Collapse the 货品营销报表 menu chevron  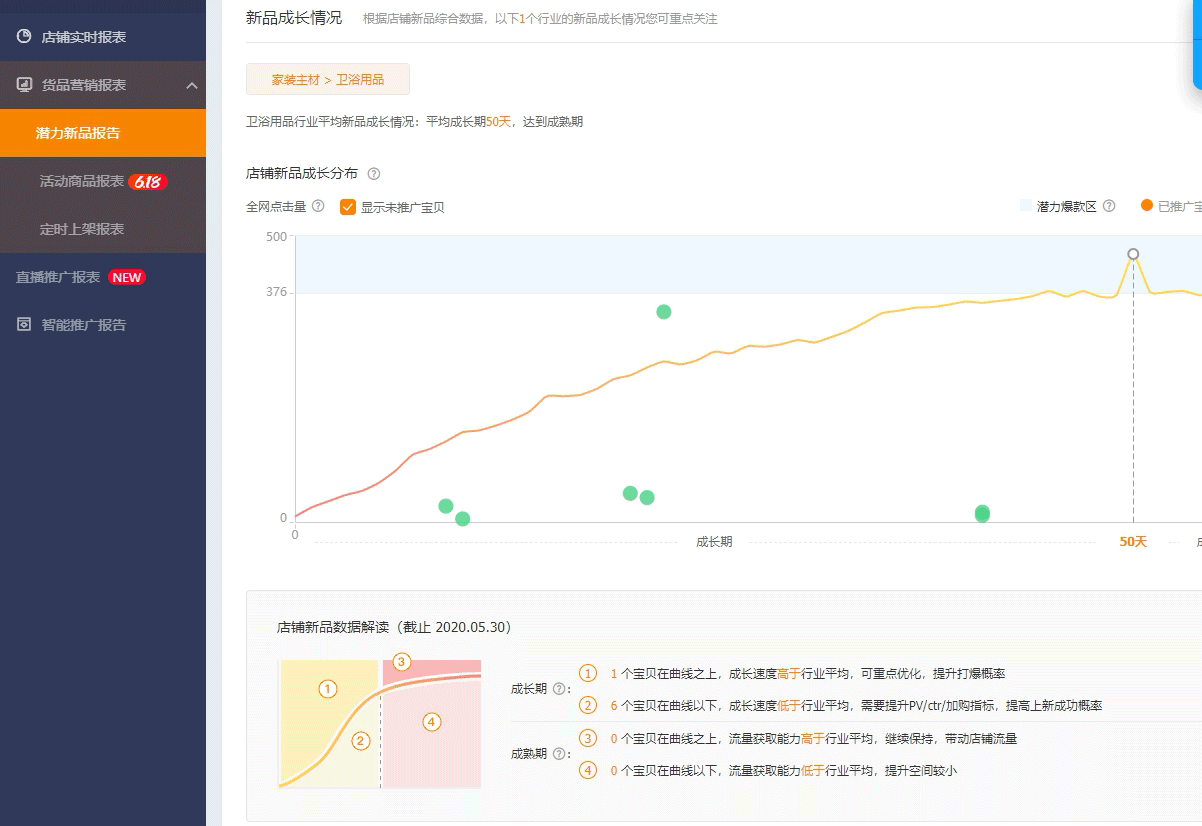[192, 86]
